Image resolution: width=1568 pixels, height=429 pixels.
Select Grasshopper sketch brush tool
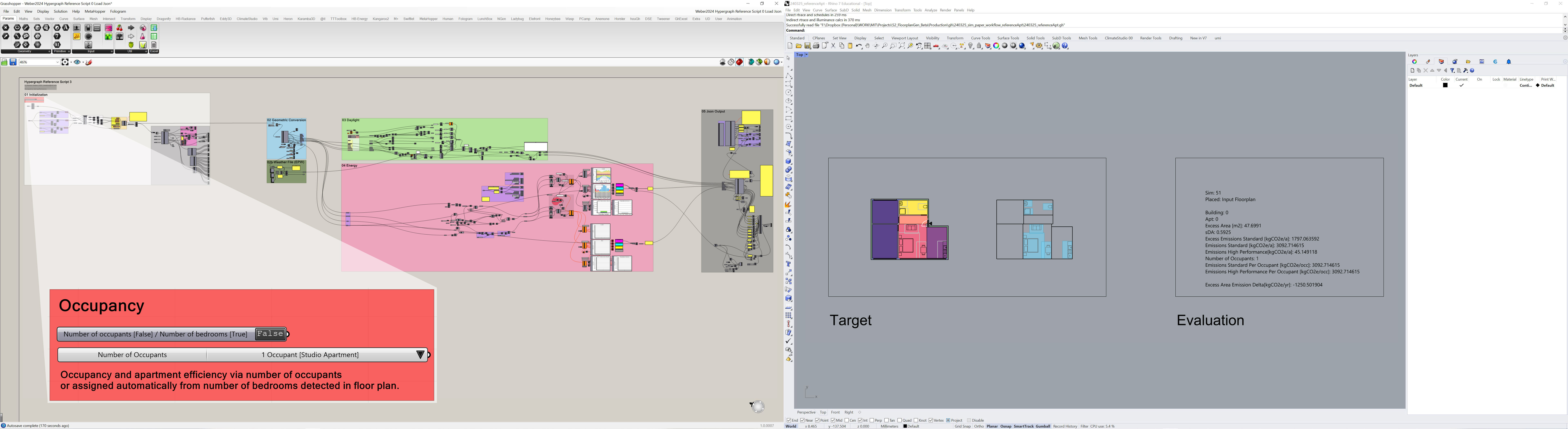(89, 62)
